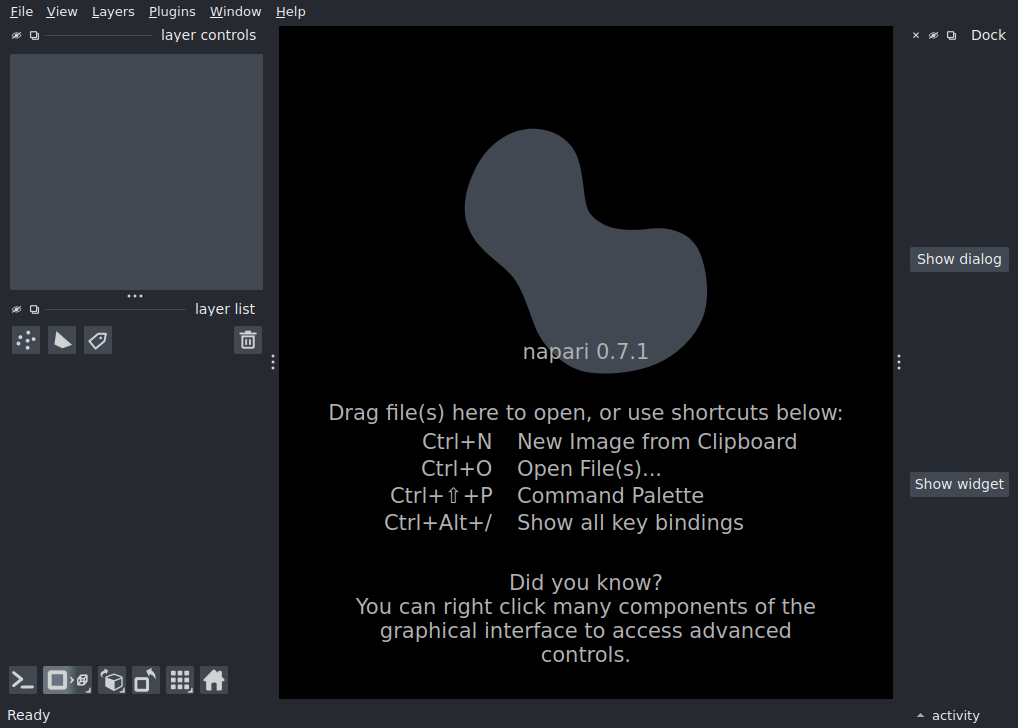Transpose the last two displayed dimensions
The image size is (1018, 728).
pyautogui.click(x=146, y=681)
